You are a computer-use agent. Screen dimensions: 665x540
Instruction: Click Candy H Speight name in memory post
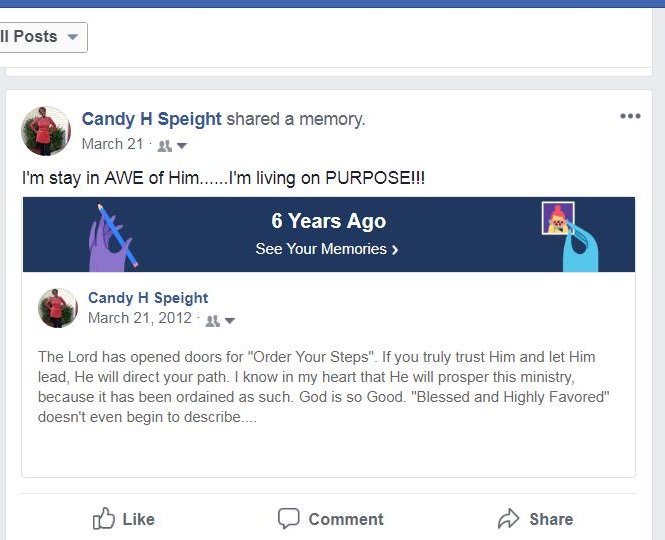(148, 298)
